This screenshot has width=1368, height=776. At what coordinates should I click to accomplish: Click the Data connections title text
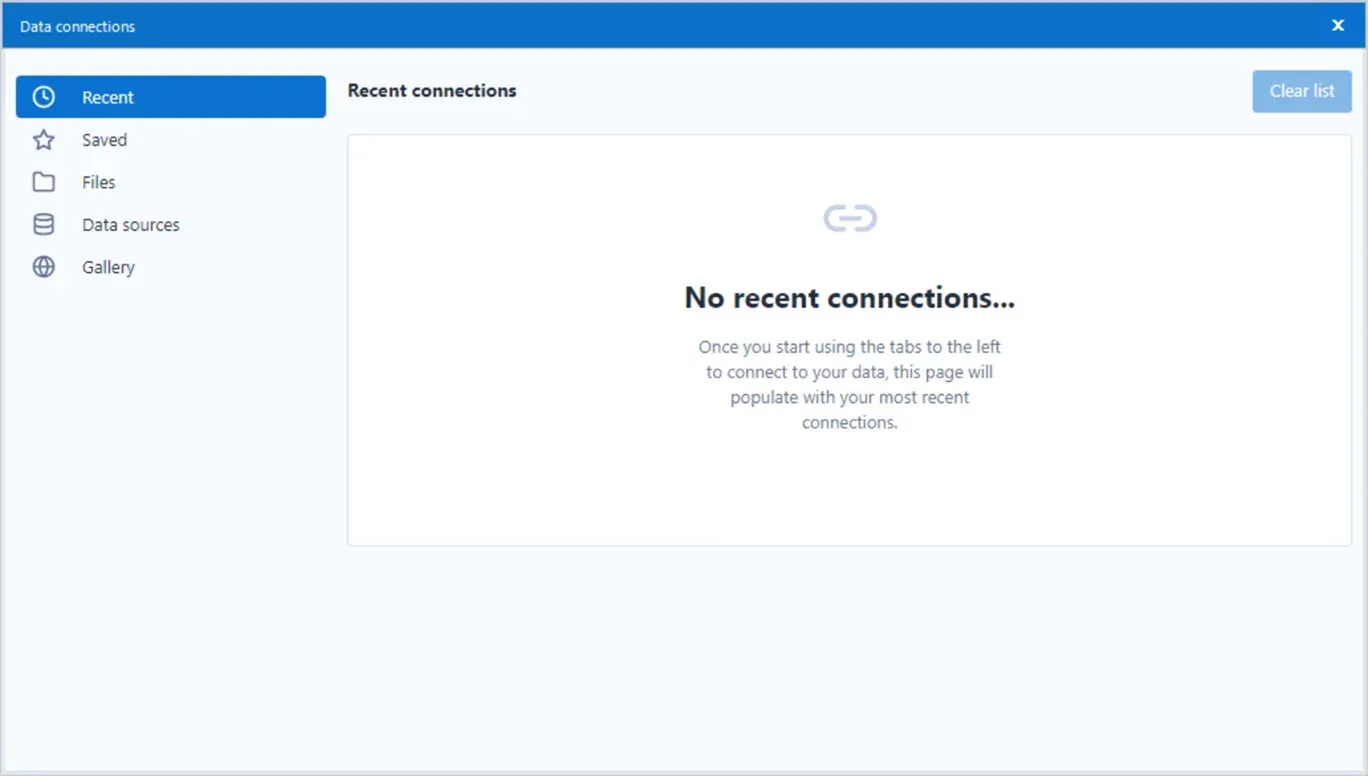point(77,27)
